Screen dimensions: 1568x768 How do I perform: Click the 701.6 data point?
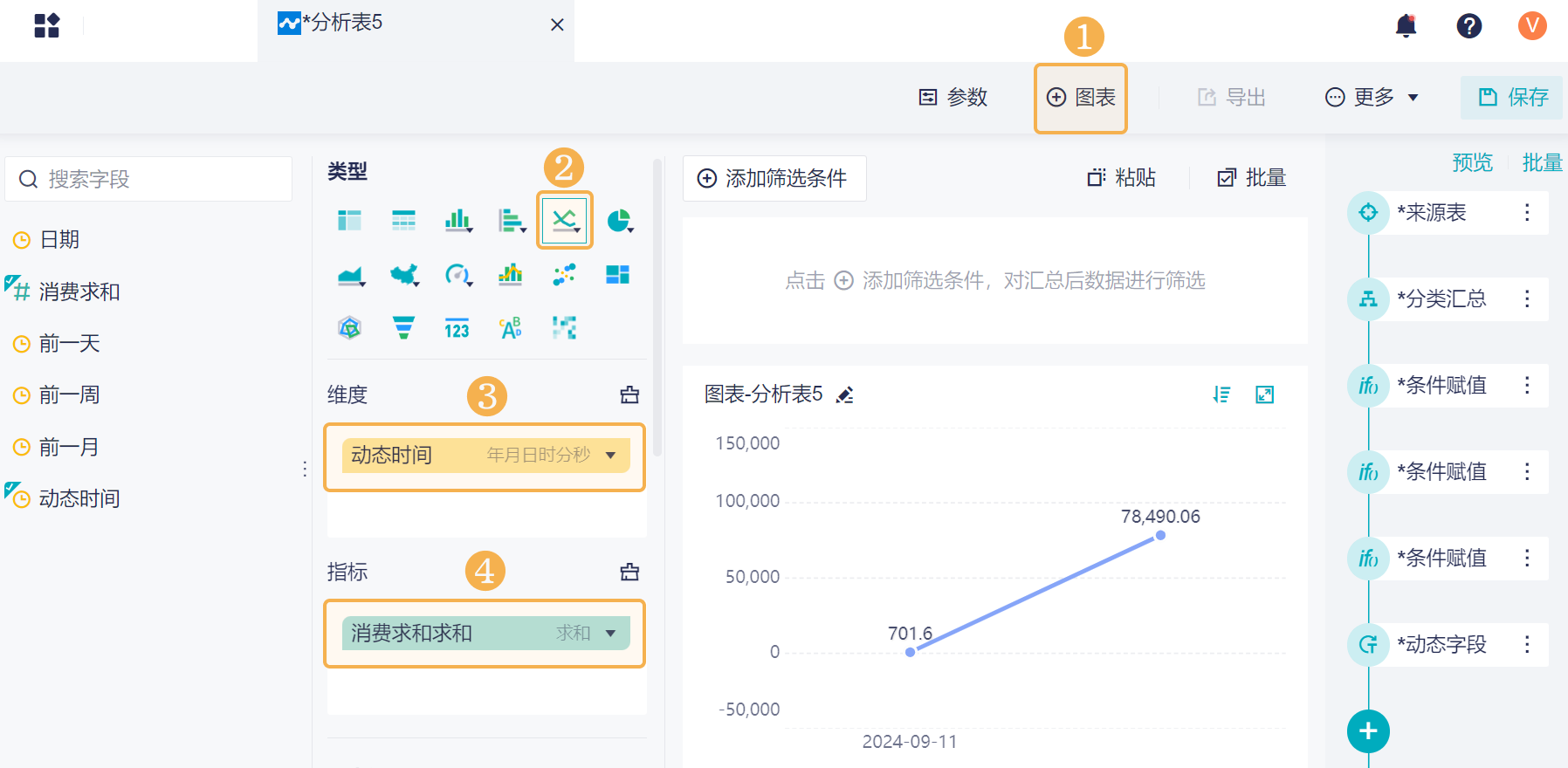click(910, 652)
